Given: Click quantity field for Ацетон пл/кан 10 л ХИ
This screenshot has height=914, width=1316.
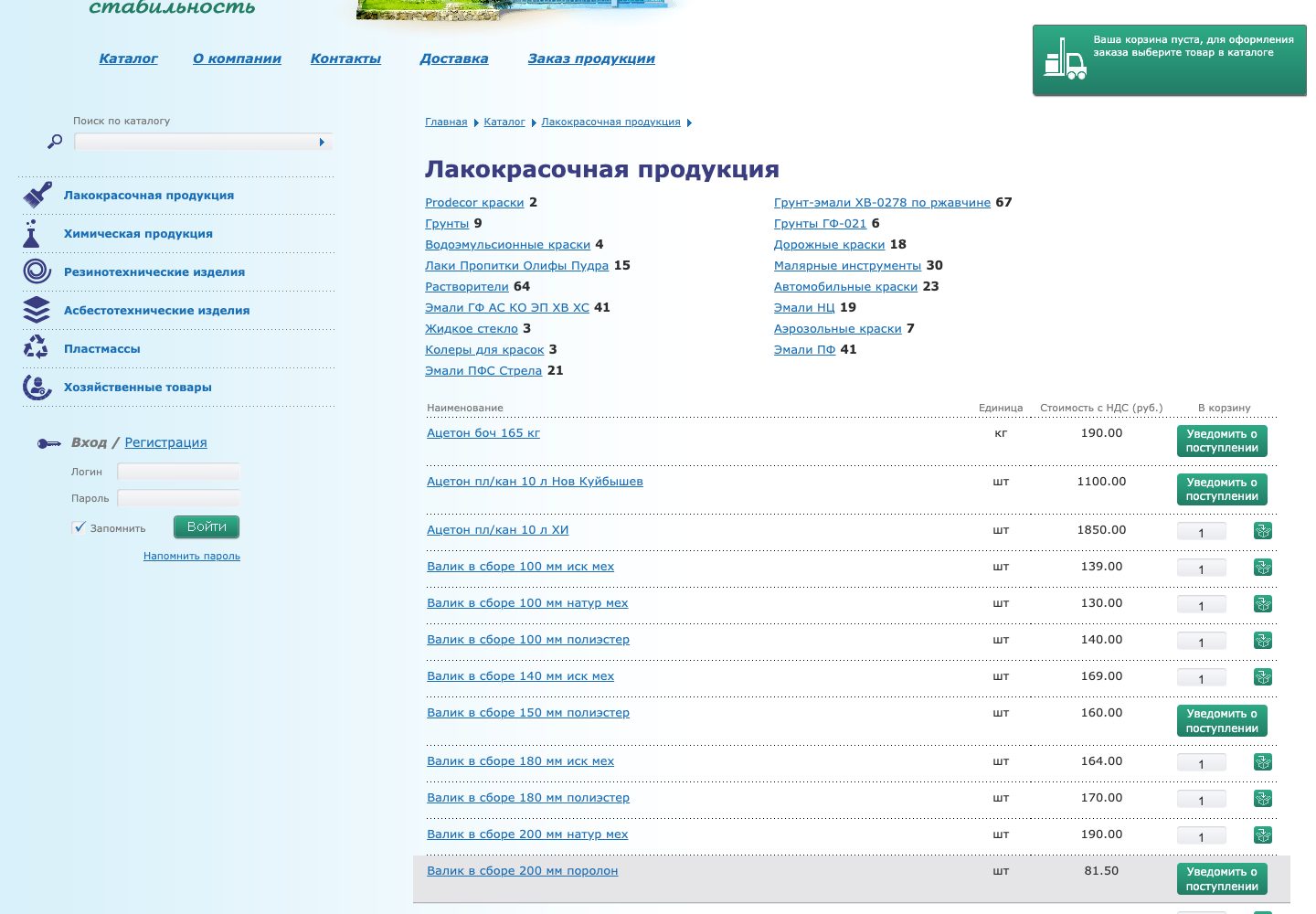Looking at the screenshot, I should coord(1201,532).
